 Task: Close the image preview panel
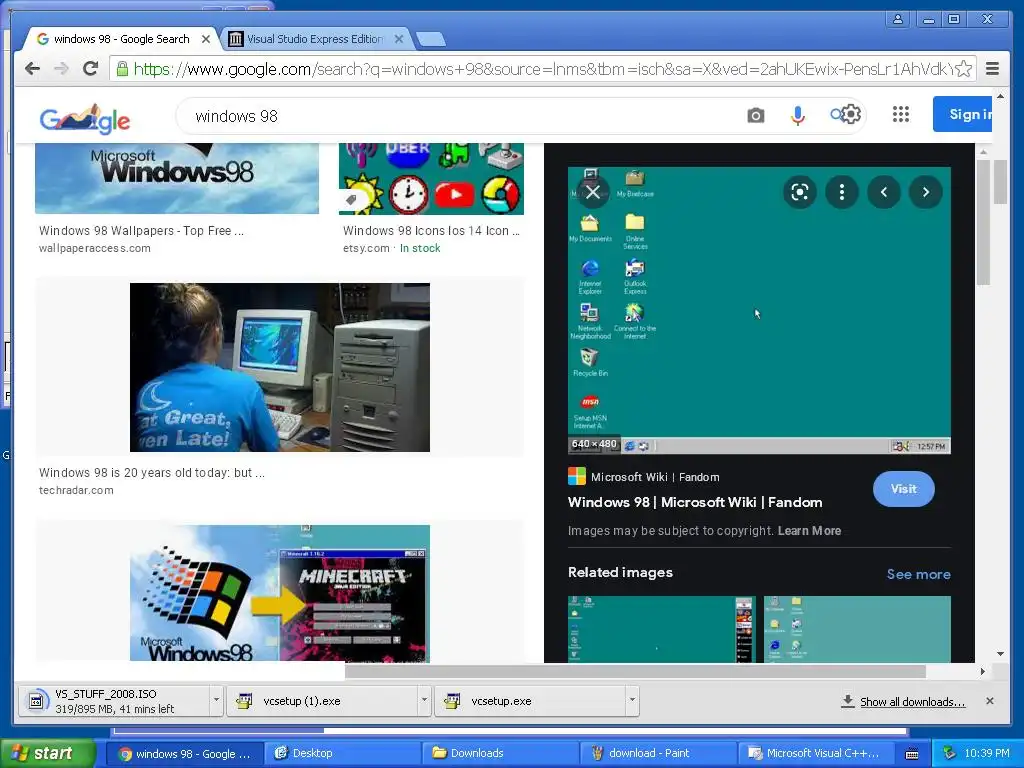[592, 192]
